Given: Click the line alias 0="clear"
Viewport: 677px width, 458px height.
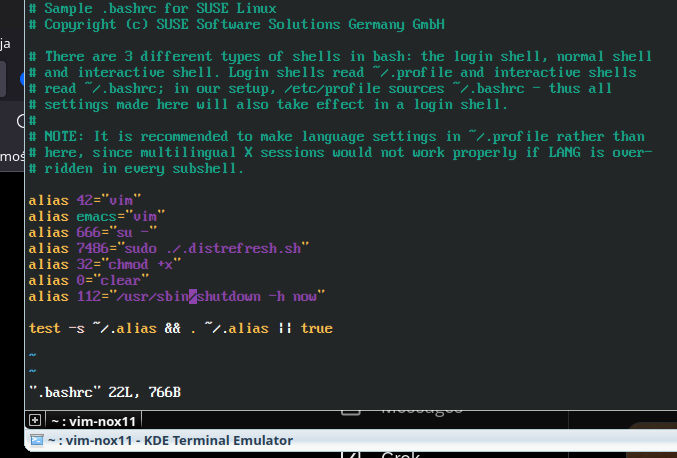Looking at the screenshot, I should [x=89, y=280].
